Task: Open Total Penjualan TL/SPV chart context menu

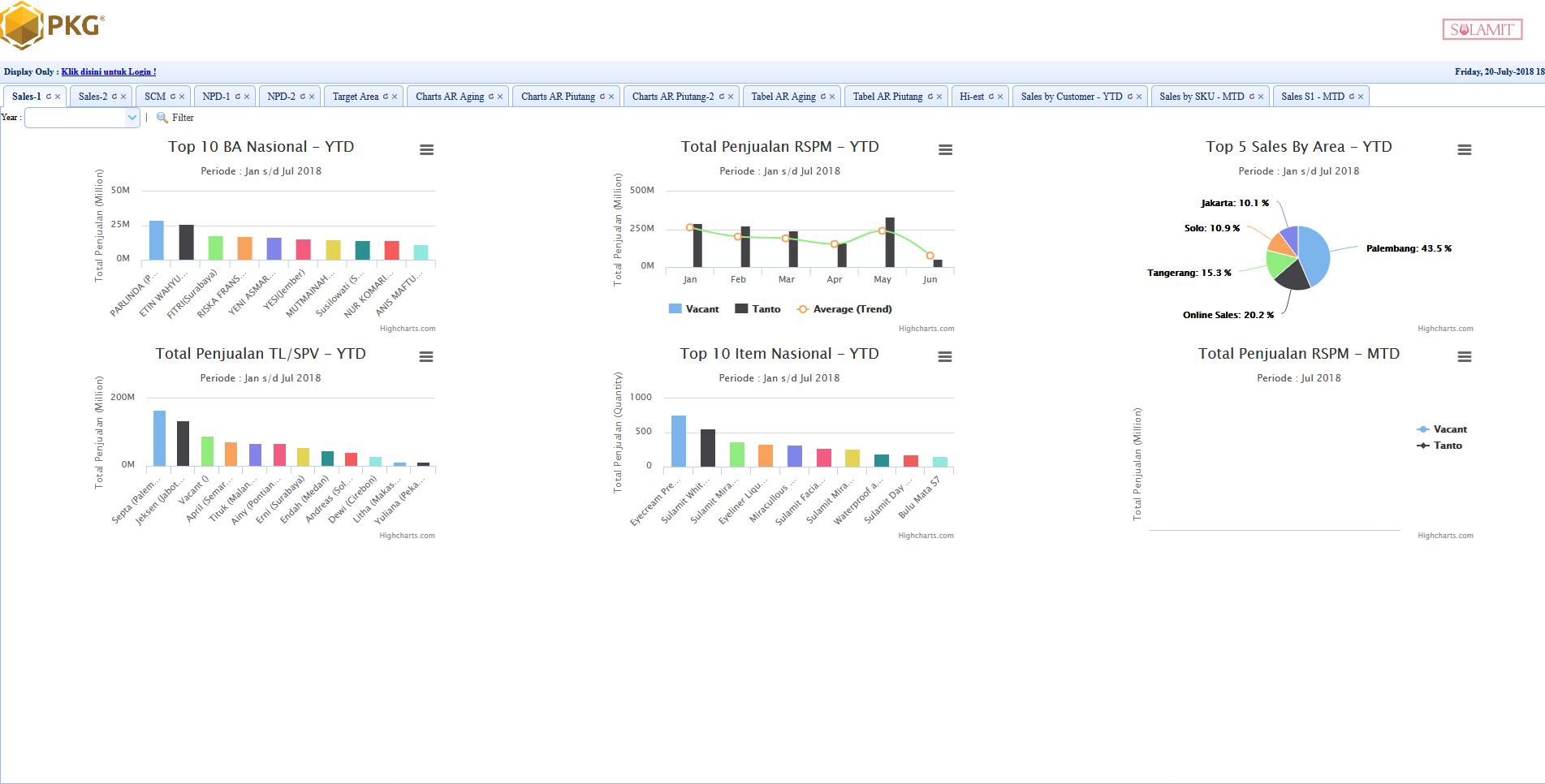Action: coord(426,357)
